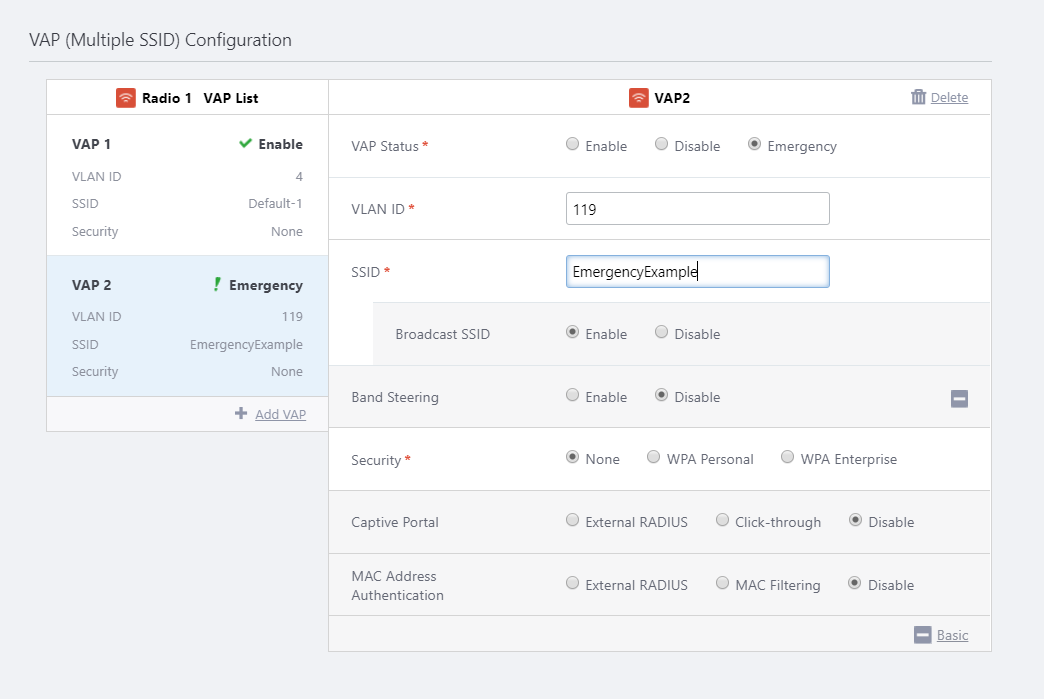Set VAP Status to Enable

pos(573,145)
